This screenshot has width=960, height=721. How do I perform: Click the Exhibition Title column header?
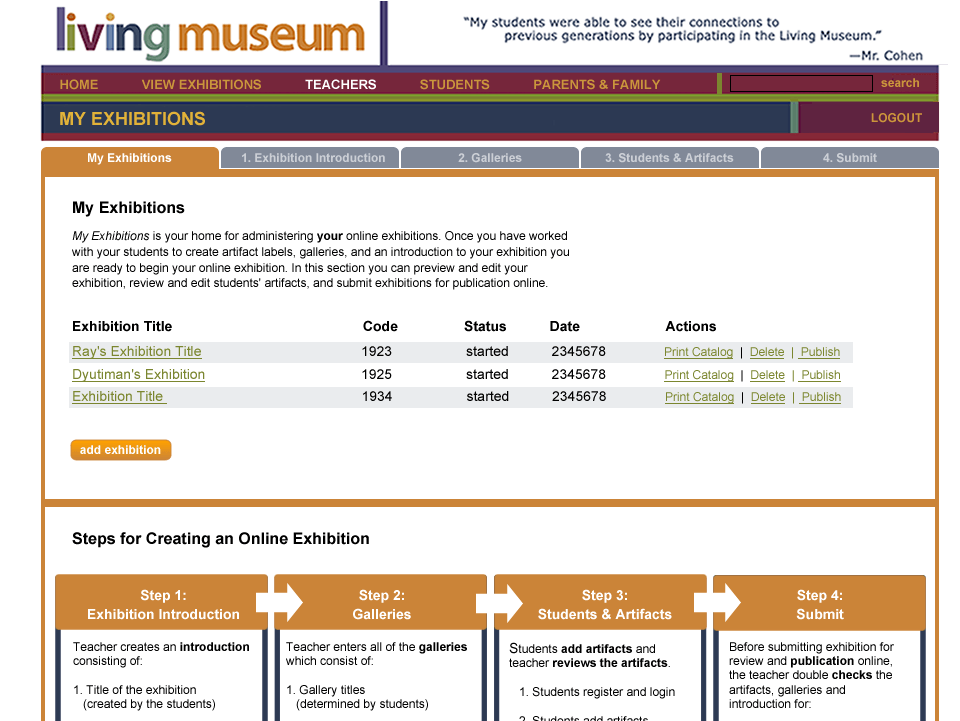point(122,326)
